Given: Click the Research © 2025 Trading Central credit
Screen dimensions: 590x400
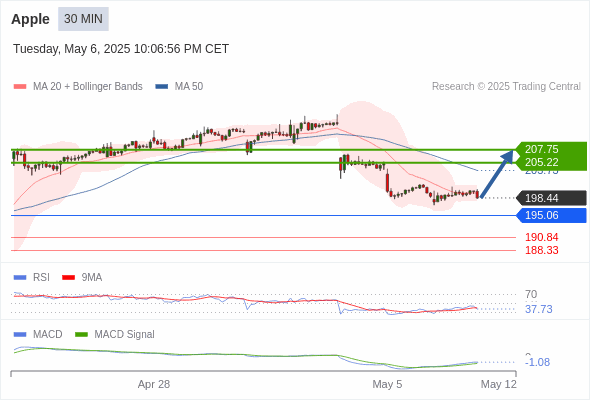Looking at the screenshot, I should pyautogui.click(x=506, y=87).
